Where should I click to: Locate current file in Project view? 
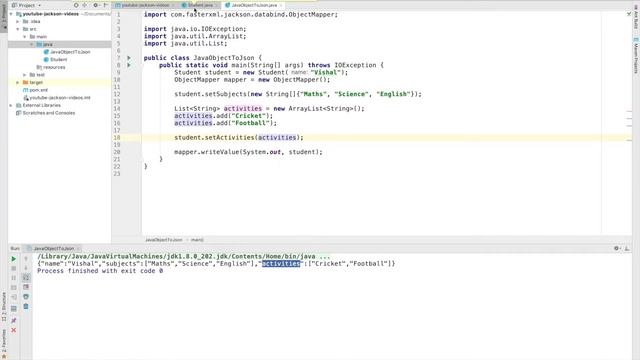click(76, 5)
